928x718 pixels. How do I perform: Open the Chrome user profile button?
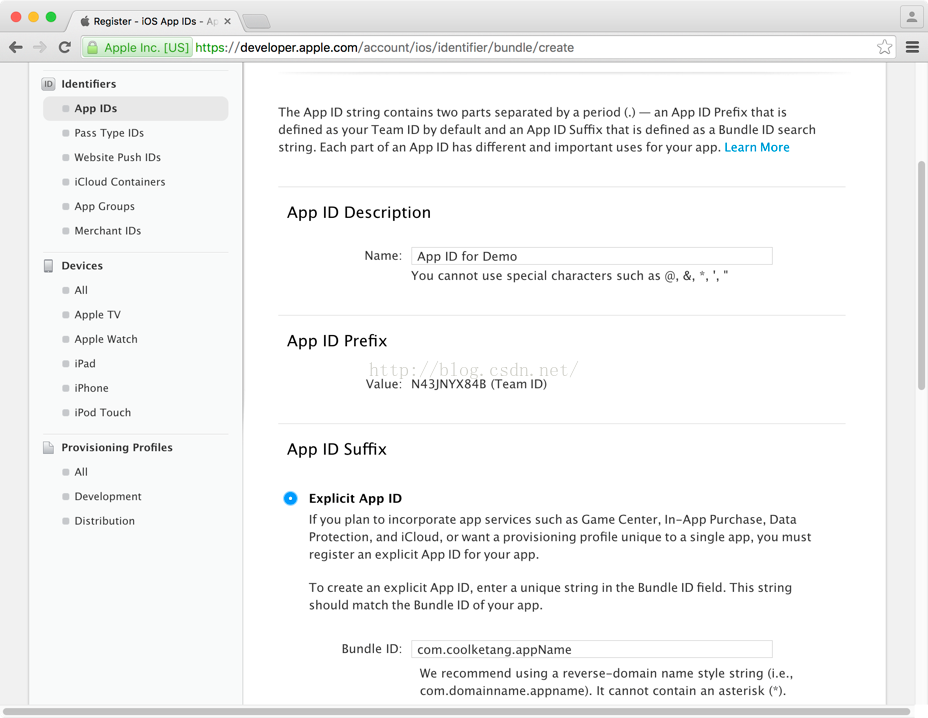pos(911,17)
